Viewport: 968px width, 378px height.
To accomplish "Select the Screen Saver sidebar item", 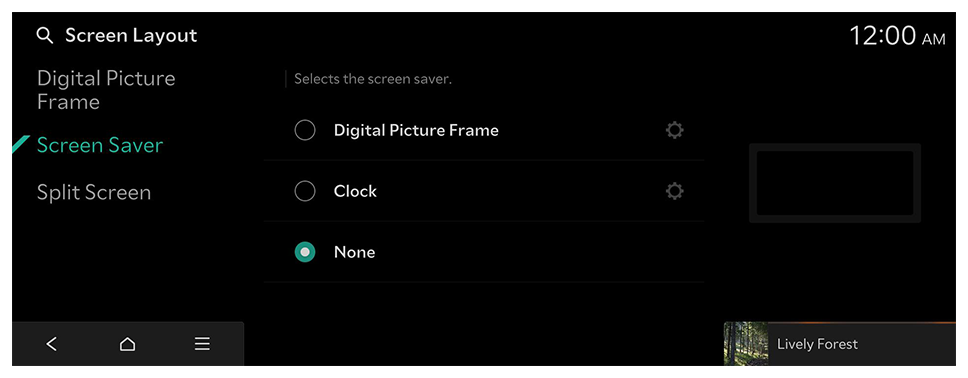I will pos(100,145).
